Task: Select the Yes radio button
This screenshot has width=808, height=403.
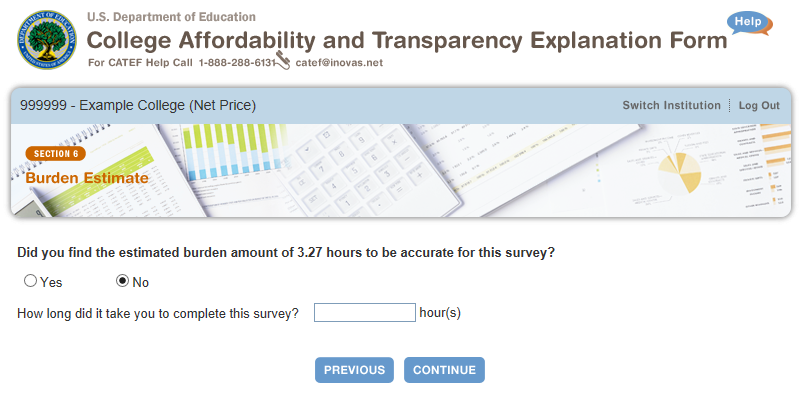Action: [30, 281]
